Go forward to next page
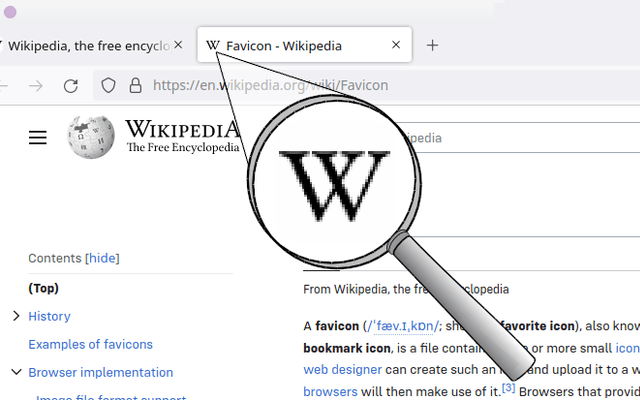Image resolution: width=640 pixels, height=400 pixels. [x=36, y=86]
